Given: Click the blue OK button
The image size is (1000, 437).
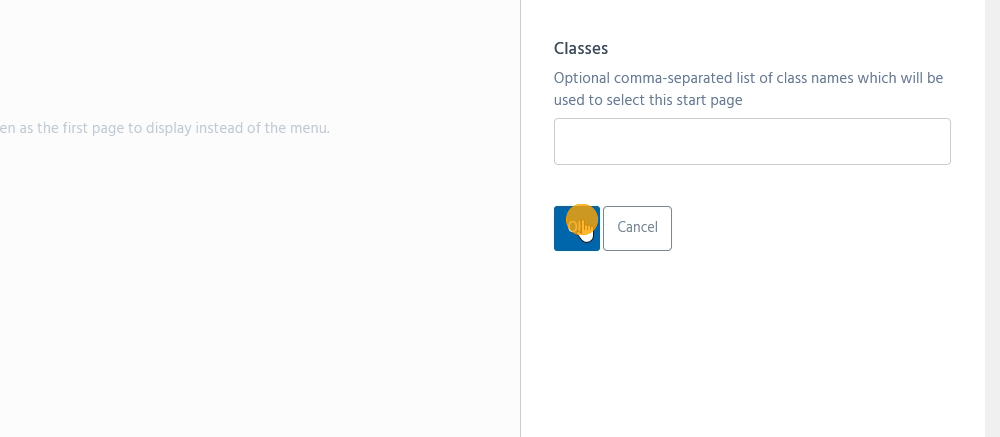Looking at the screenshot, I should pyautogui.click(x=576, y=229).
